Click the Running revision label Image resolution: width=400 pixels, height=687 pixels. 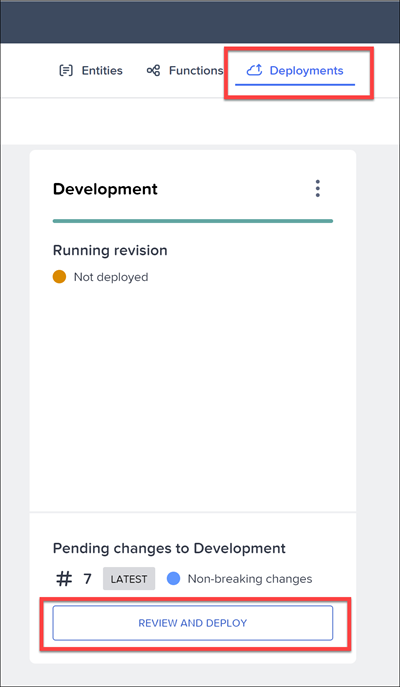[110, 251]
